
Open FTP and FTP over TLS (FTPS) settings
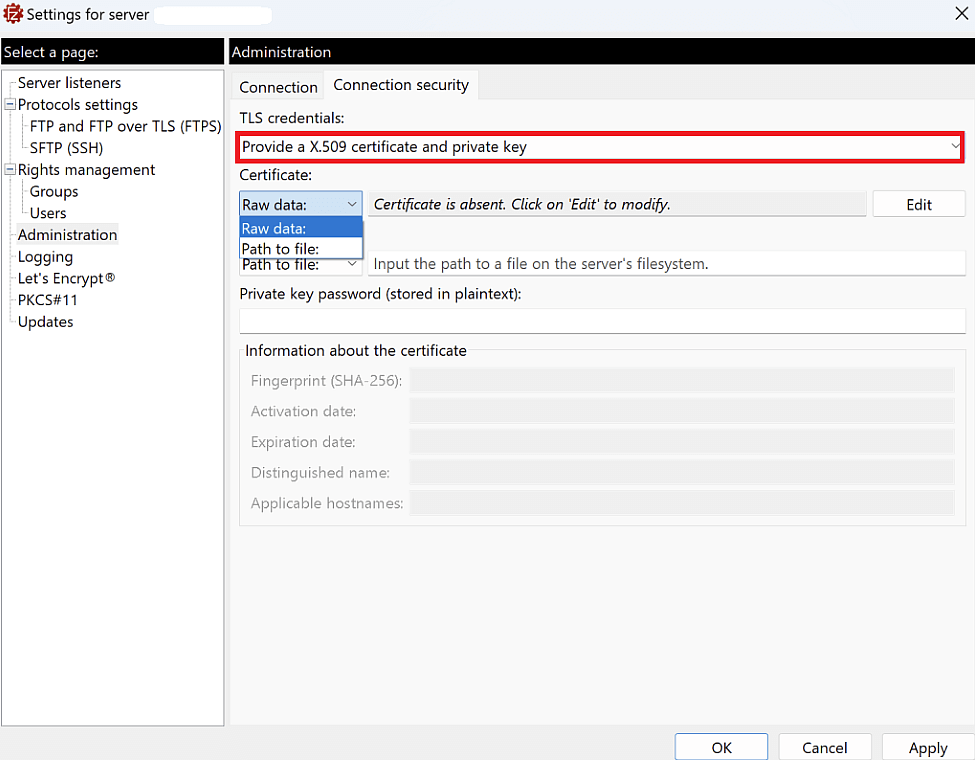(123, 126)
